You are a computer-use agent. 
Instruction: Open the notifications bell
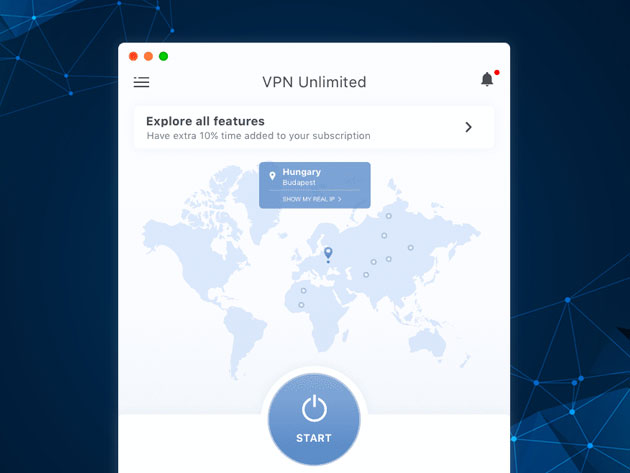tap(487, 79)
